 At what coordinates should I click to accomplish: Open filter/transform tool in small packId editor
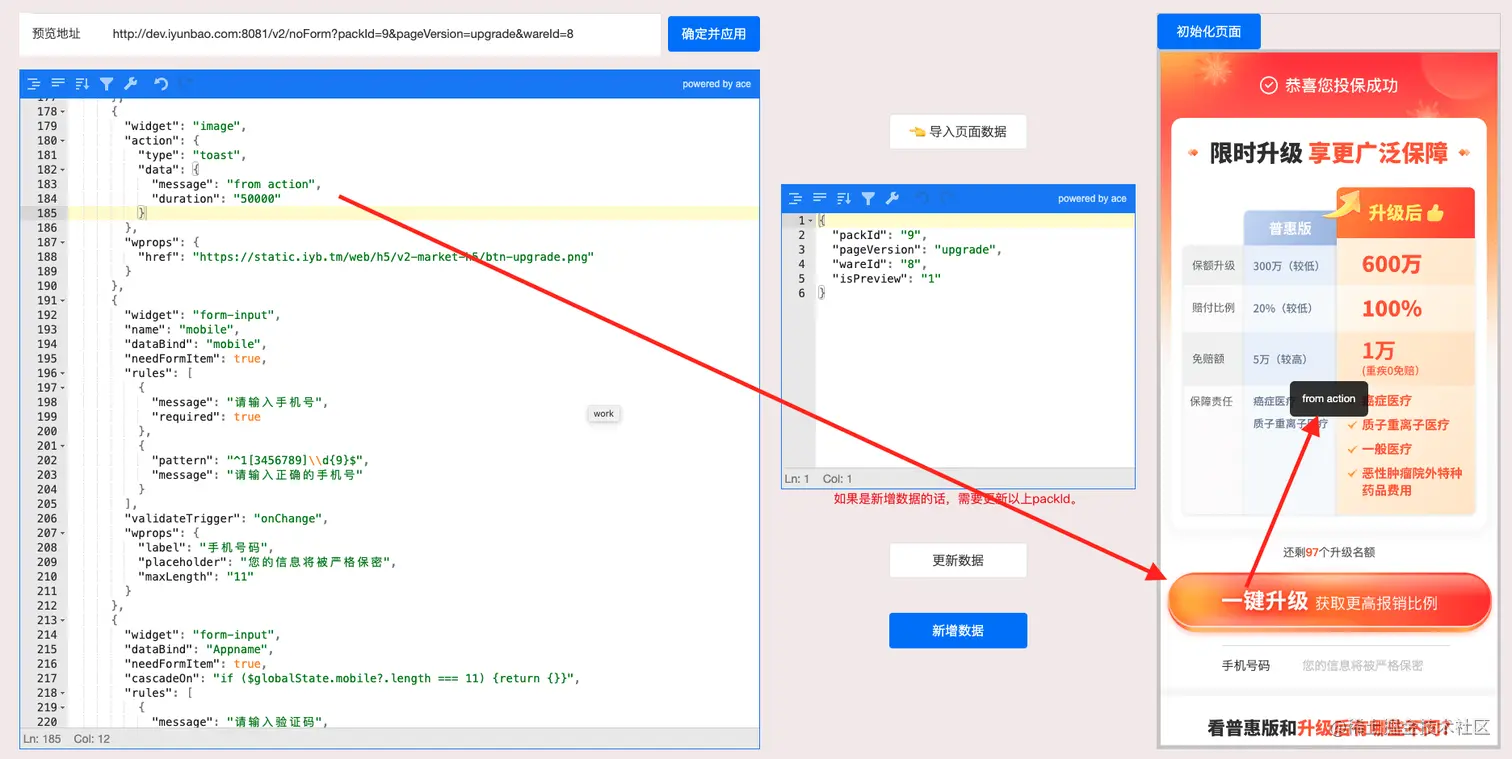[868, 198]
